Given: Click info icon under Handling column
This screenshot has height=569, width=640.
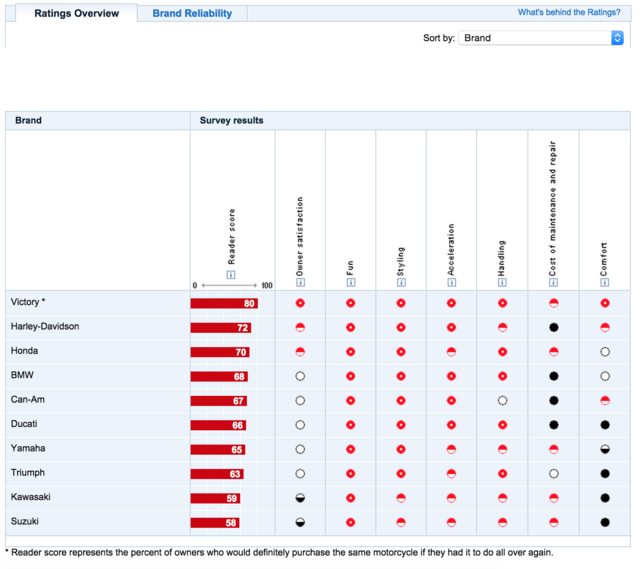Looking at the screenshot, I should coord(502,283).
